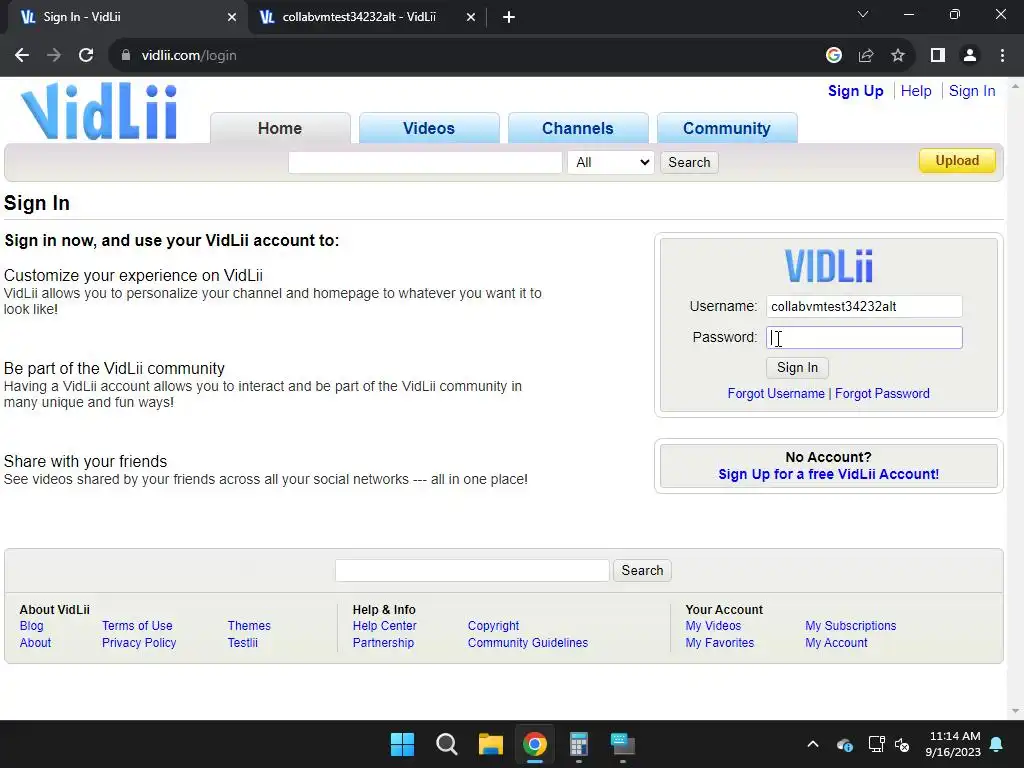Open the Channels navigation tab

point(578,128)
